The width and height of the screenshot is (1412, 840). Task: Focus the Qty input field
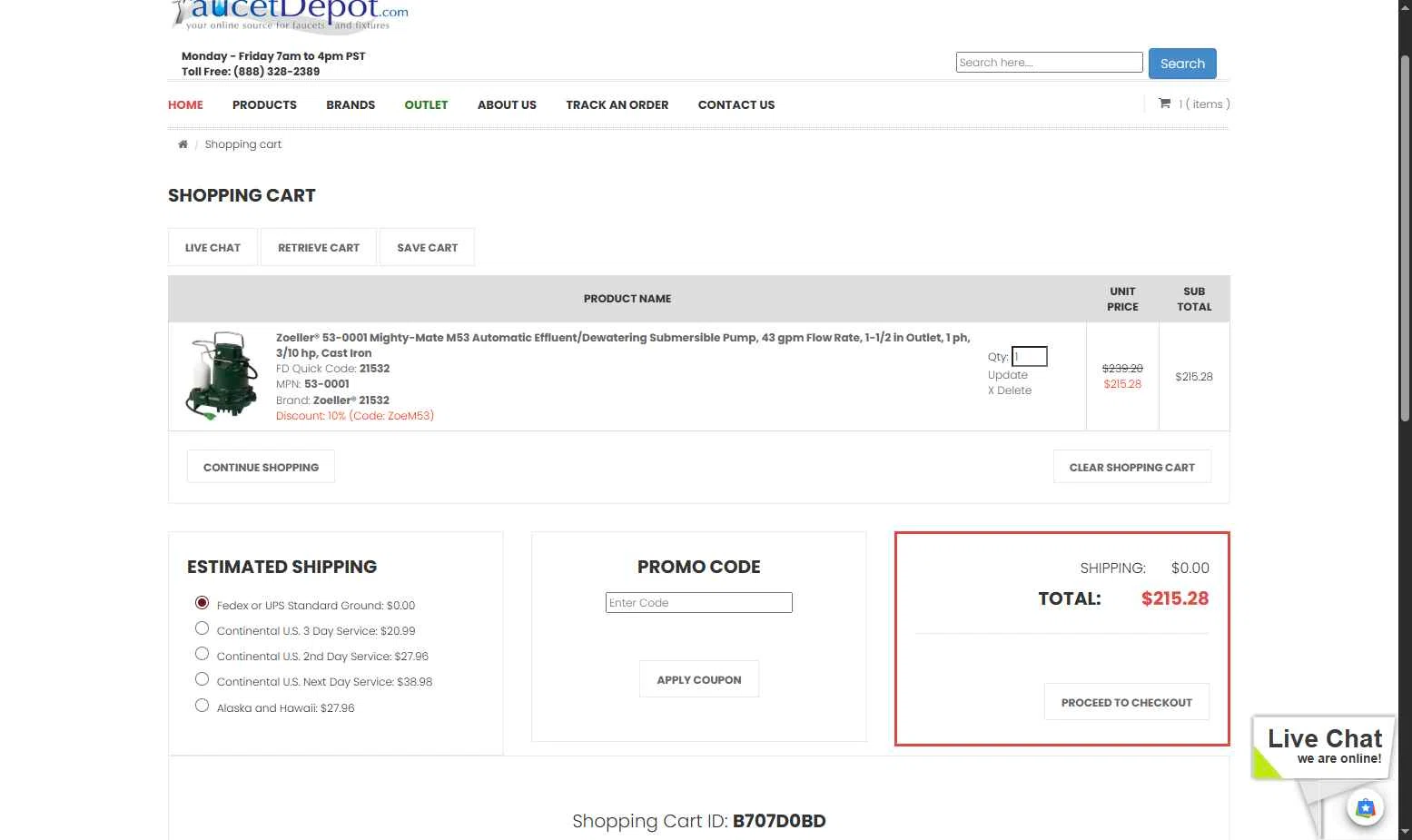(x=1030, y=357)
